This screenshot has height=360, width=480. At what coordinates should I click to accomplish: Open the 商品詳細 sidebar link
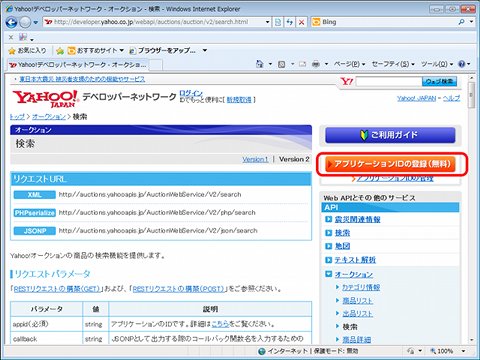(357, 340)
